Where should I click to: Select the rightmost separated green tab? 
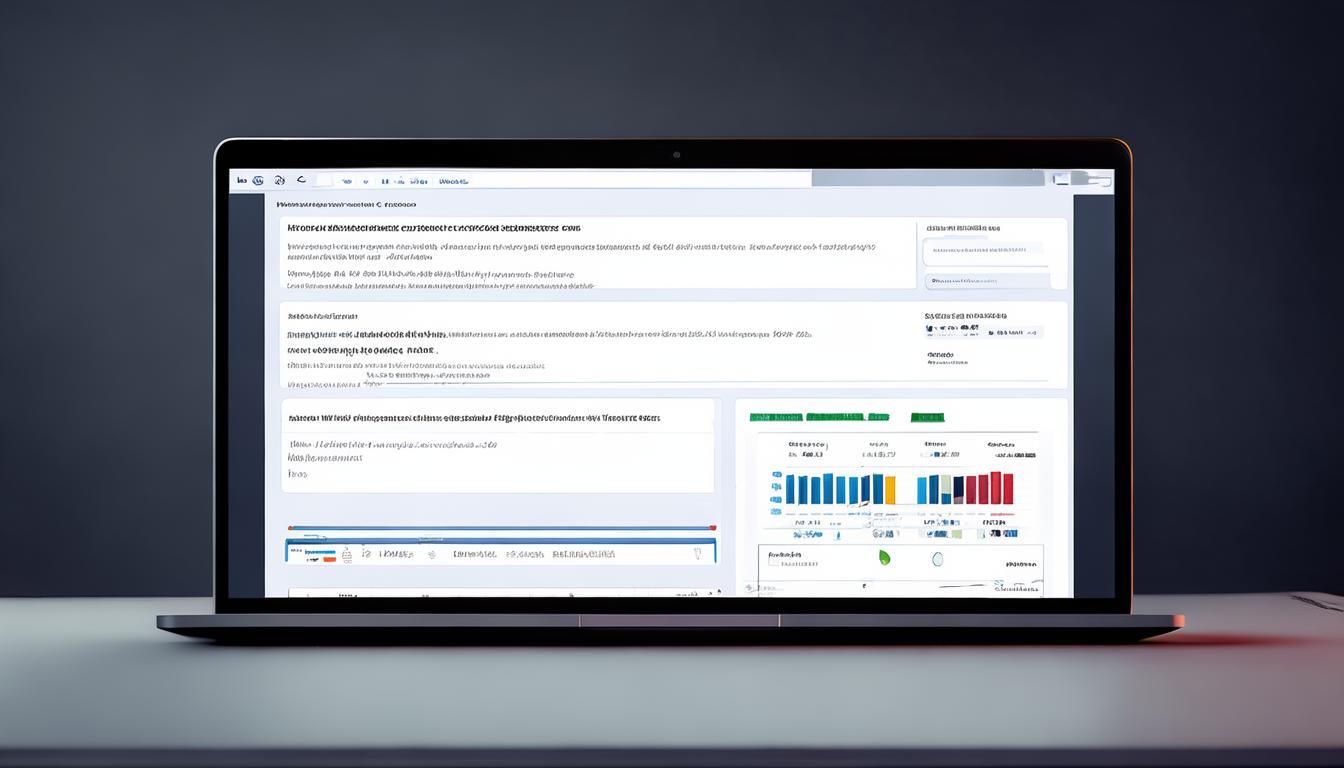(927, 417)
